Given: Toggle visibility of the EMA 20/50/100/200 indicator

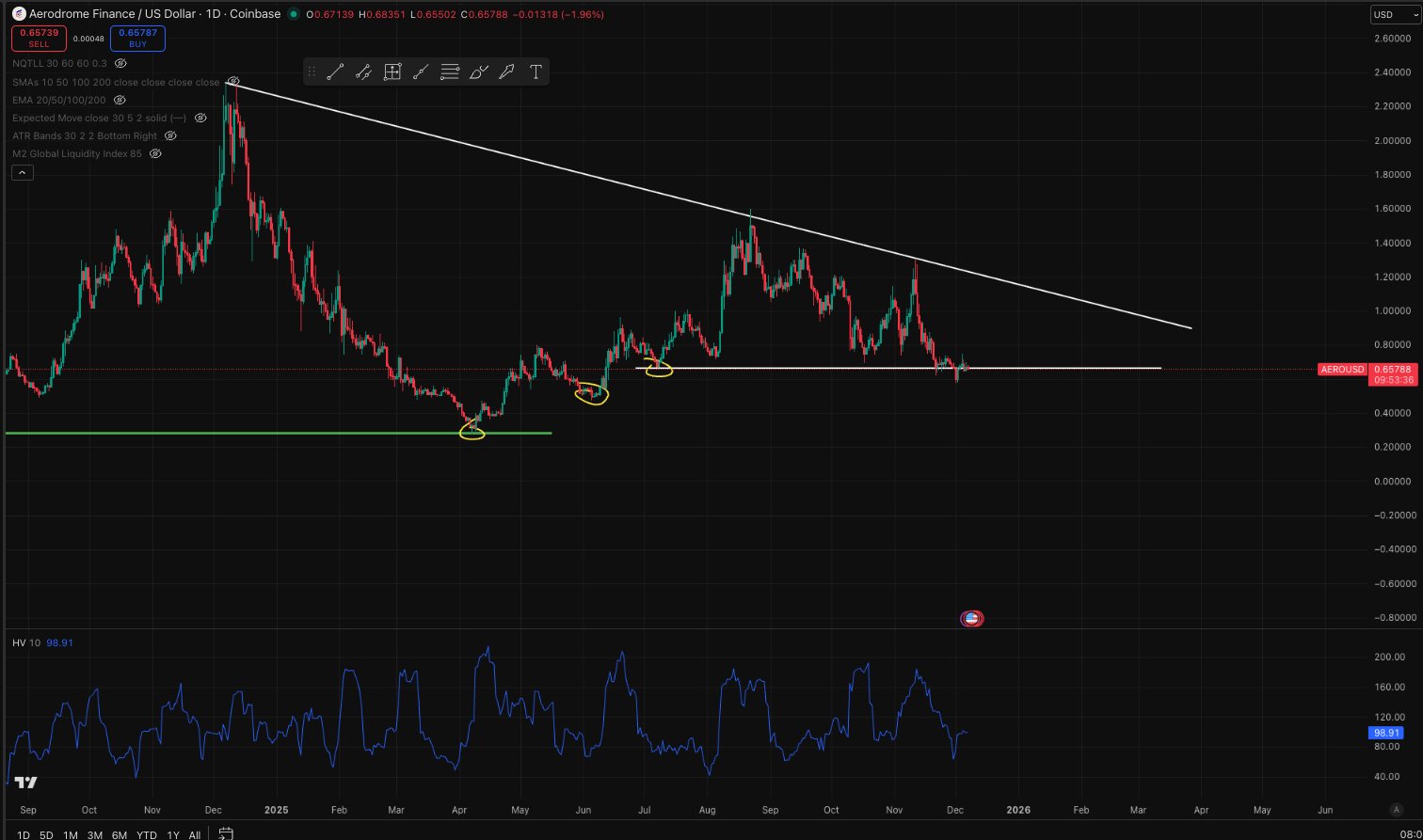Looking at the screenshot, I should tap(120, 100).
